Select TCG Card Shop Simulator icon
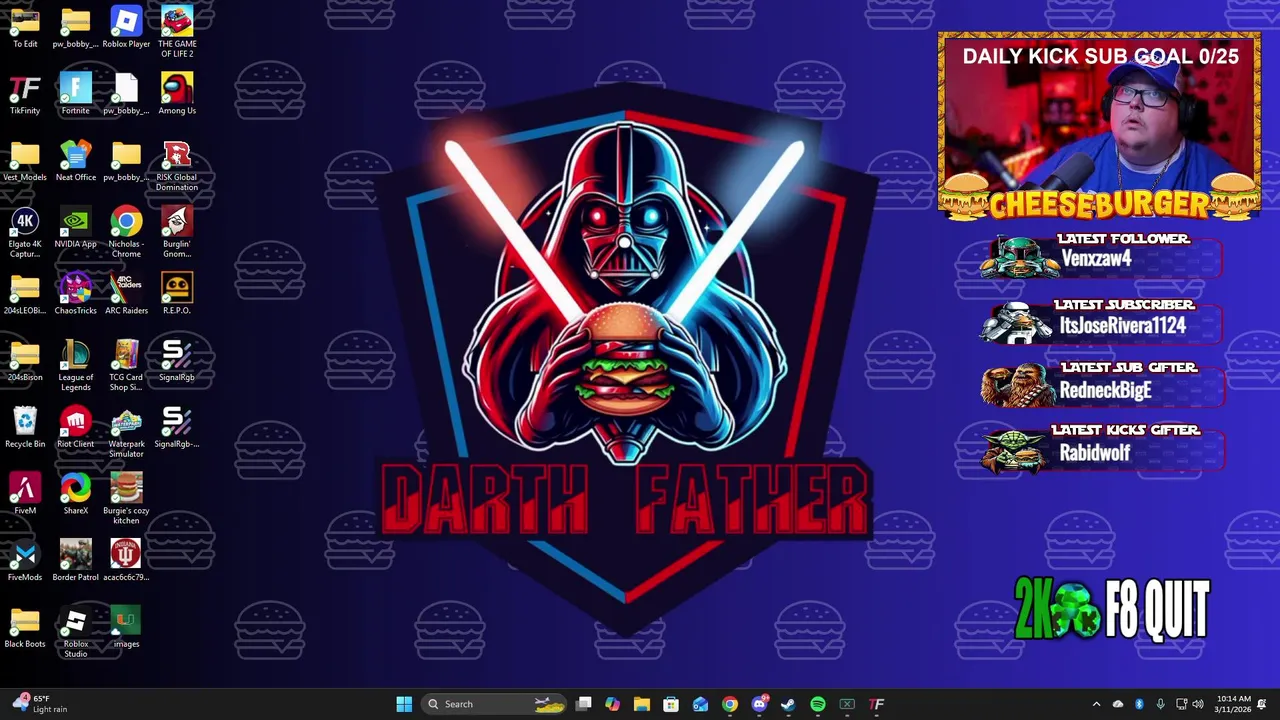 [x=126, y=366]
